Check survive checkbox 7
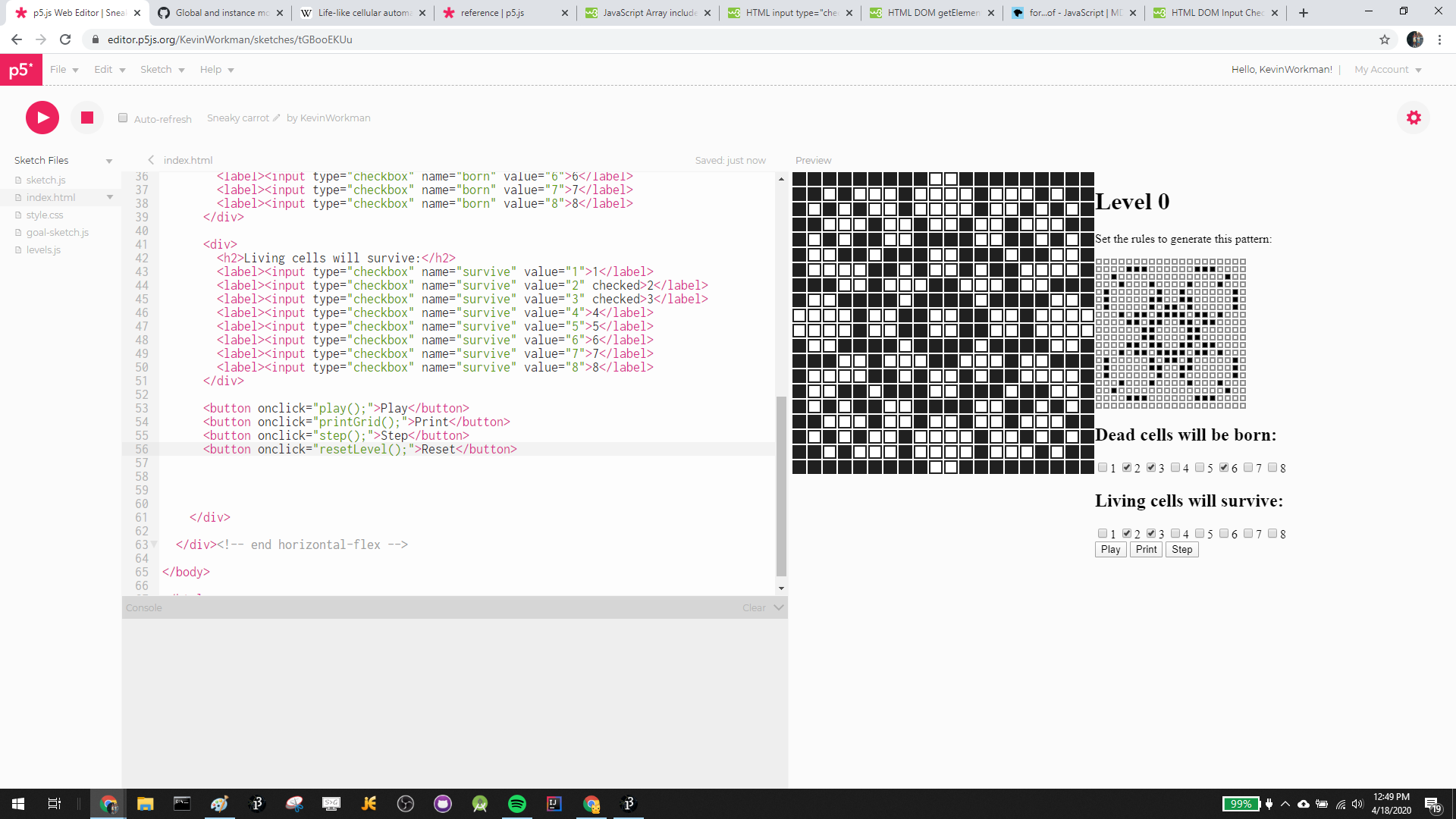The height and width of the screenshot is (819, 1456). [x=1248, y=533]
